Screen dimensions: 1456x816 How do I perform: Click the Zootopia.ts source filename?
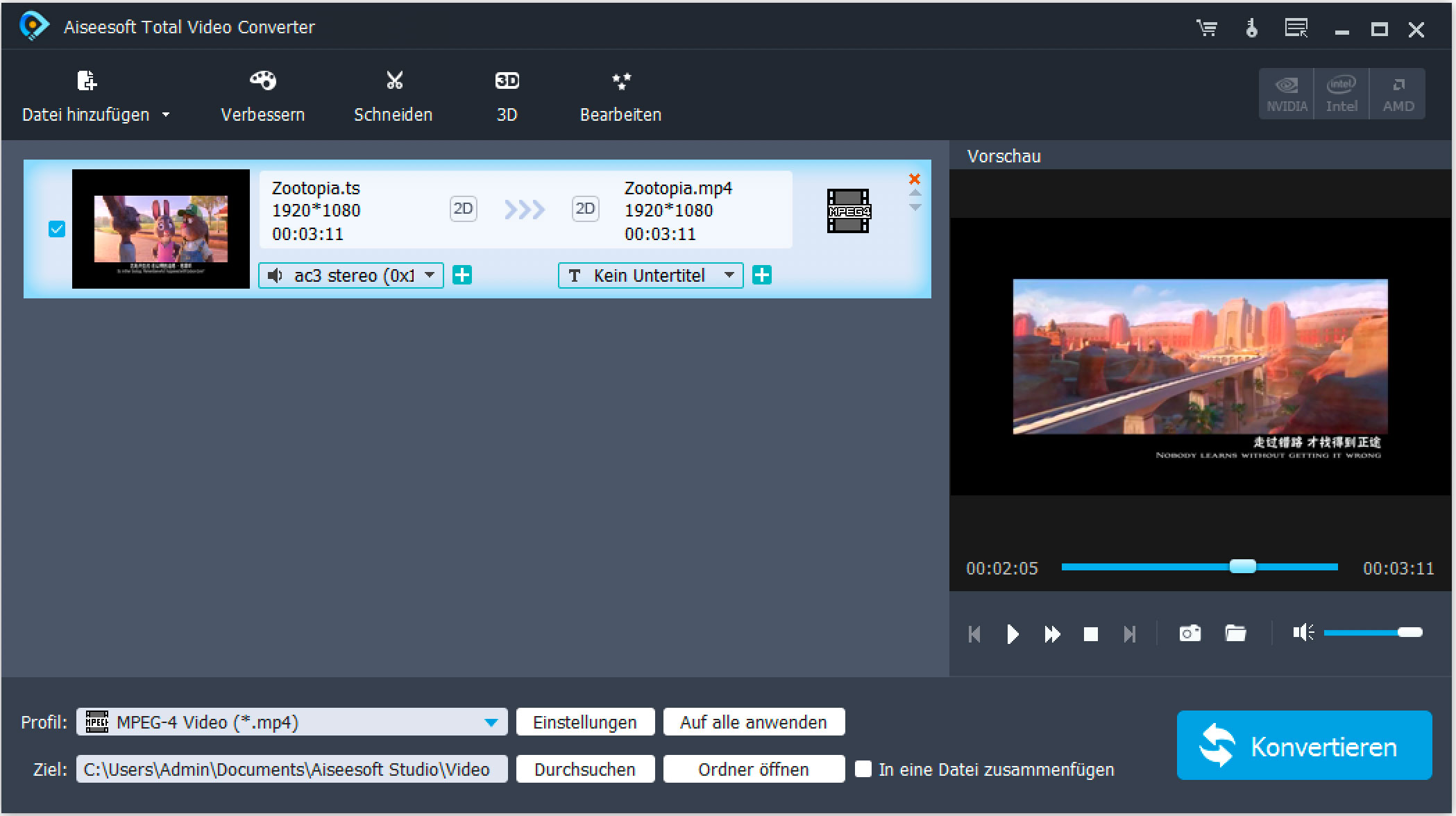[x=316, y=188]
